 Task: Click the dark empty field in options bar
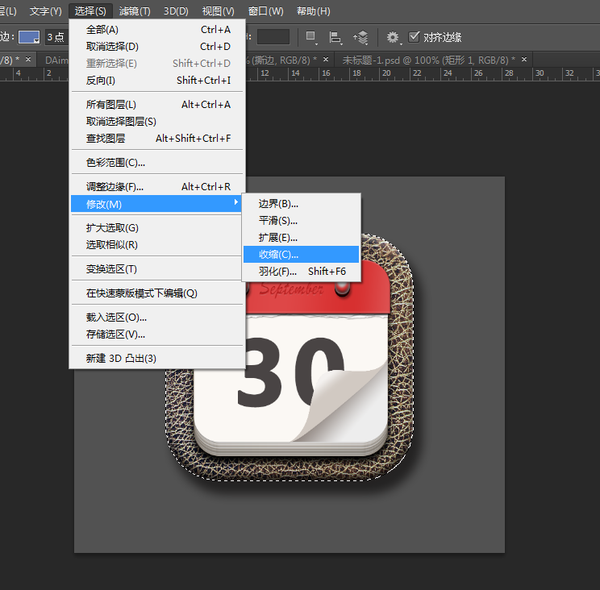click(x=273, y=37)
